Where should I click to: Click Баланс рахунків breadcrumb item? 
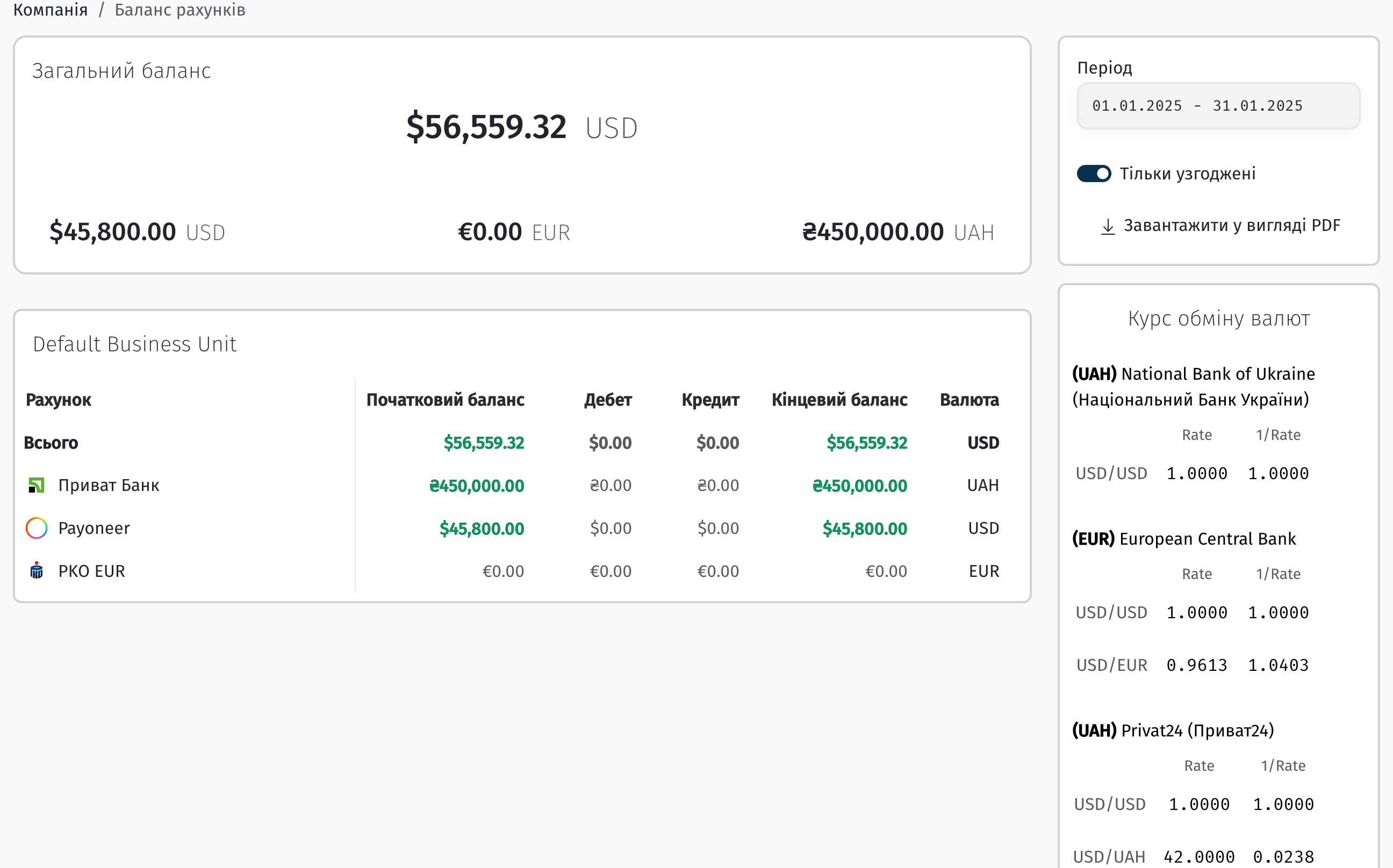180,10
